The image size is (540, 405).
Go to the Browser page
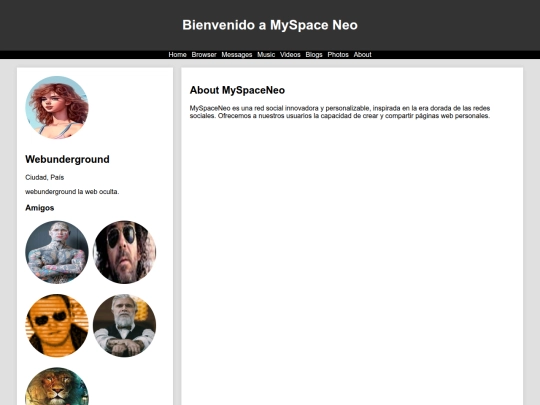(x=204, y=55)
